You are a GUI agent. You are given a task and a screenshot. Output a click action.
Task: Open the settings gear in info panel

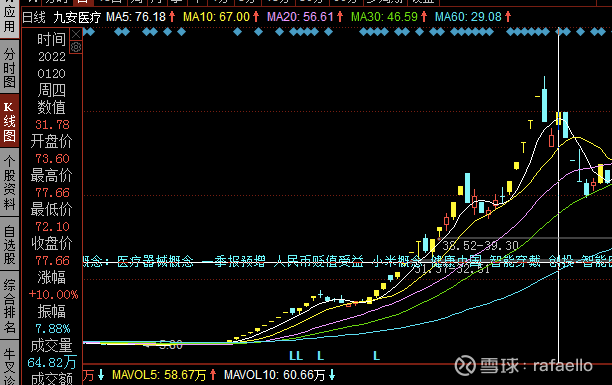tap(76, 47)
